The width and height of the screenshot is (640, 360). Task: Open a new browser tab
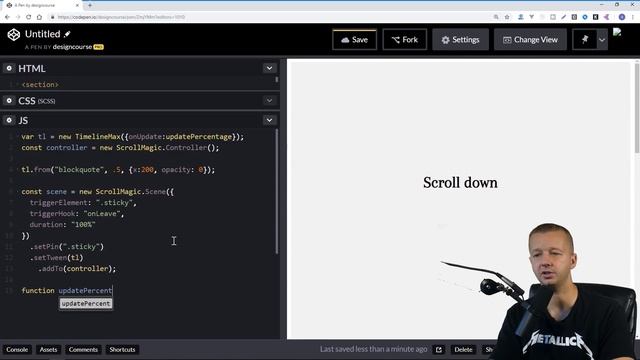[x=90, y=5]
